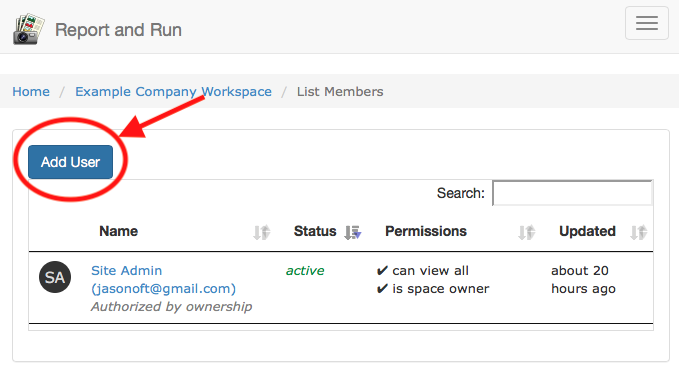Open Site Admin user profile link
This screenshot has width=679, height=391.
coord(163,279)
